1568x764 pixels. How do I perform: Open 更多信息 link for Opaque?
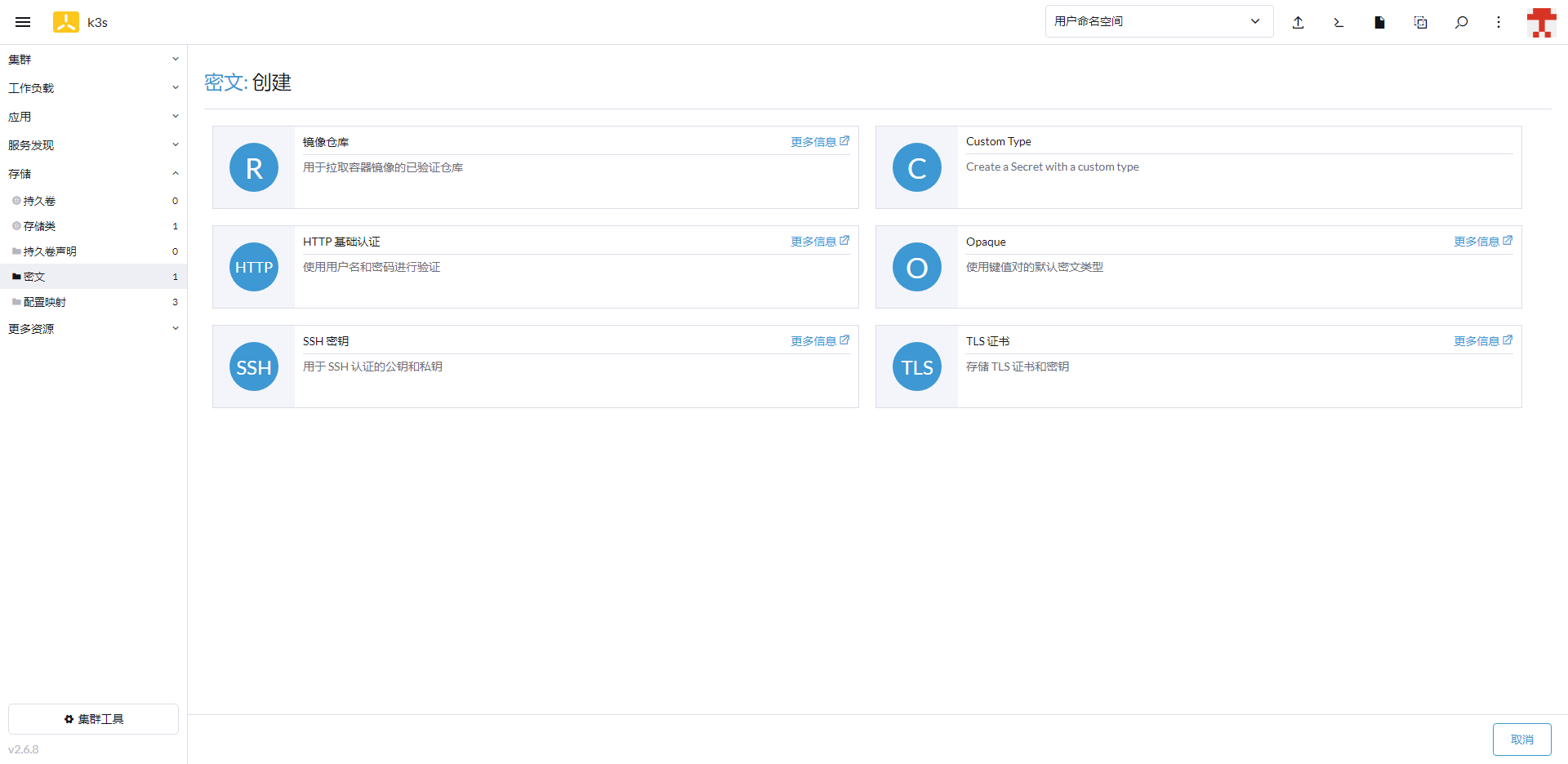1482,242
